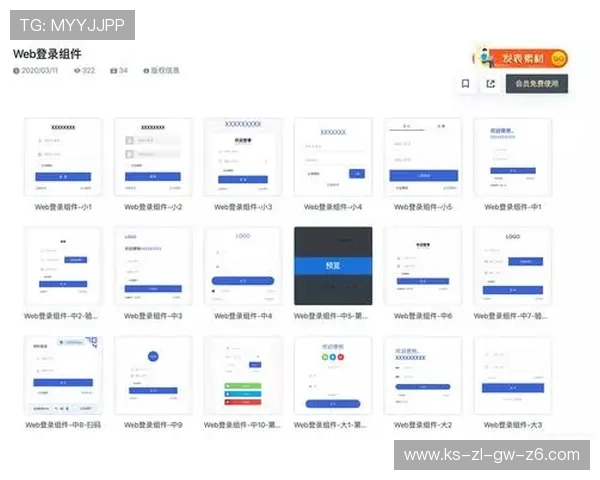Choose the Web登录组件-中10 thumbnail
Image resolution: width=600 pixels, height=480 pixels.
243,376
